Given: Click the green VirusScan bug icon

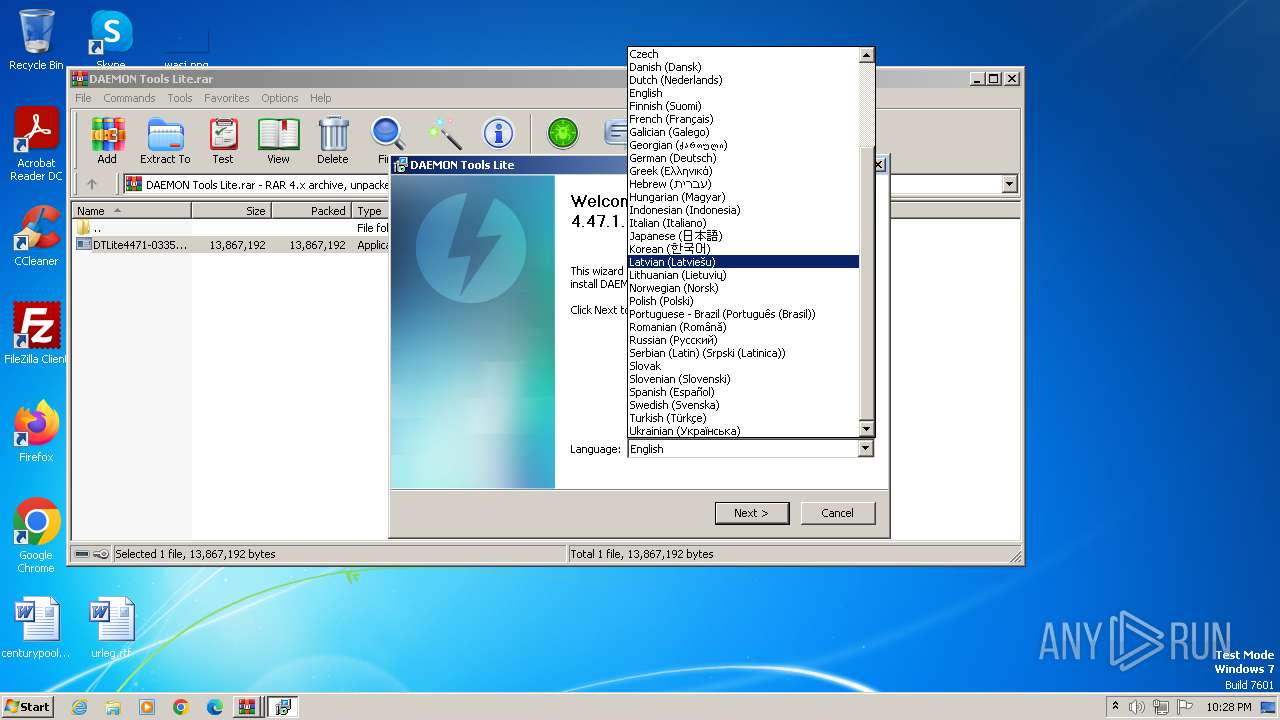Looking at the screenshot, I should coord(563,133).
